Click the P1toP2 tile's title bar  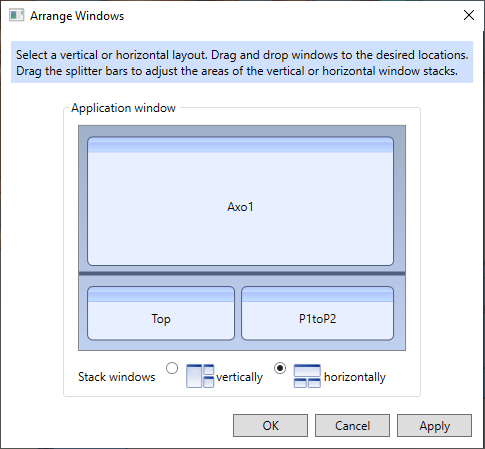tap(317, 294)
